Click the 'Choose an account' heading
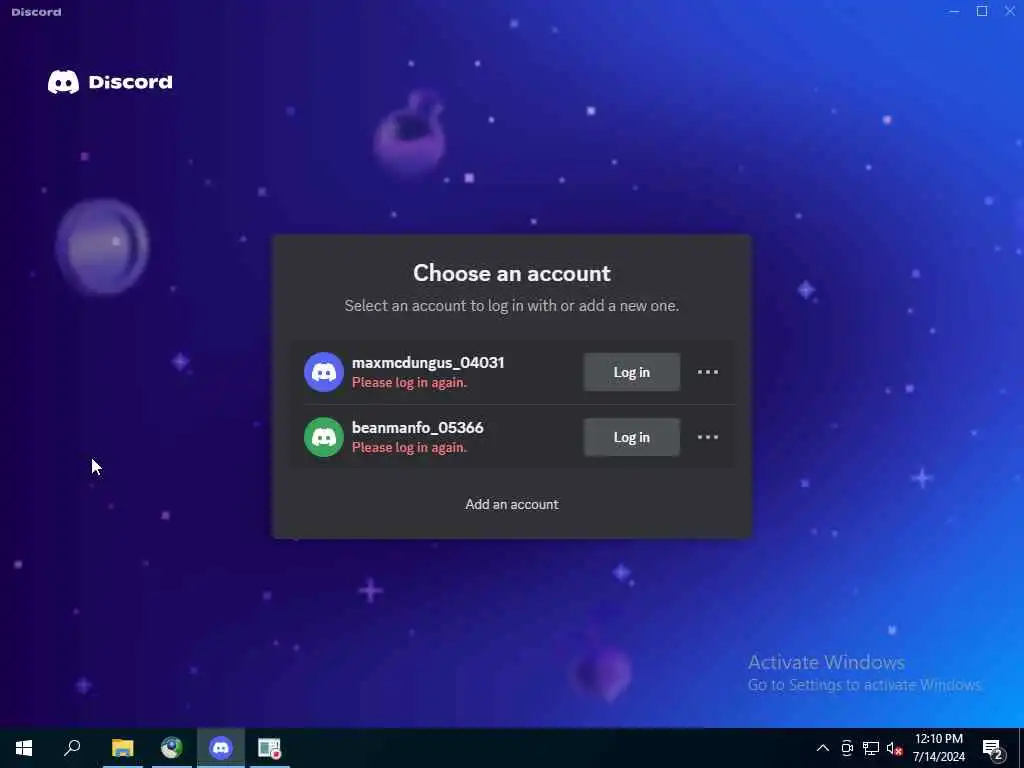This screenshot has height=768, width=1024. pos(512,273)
